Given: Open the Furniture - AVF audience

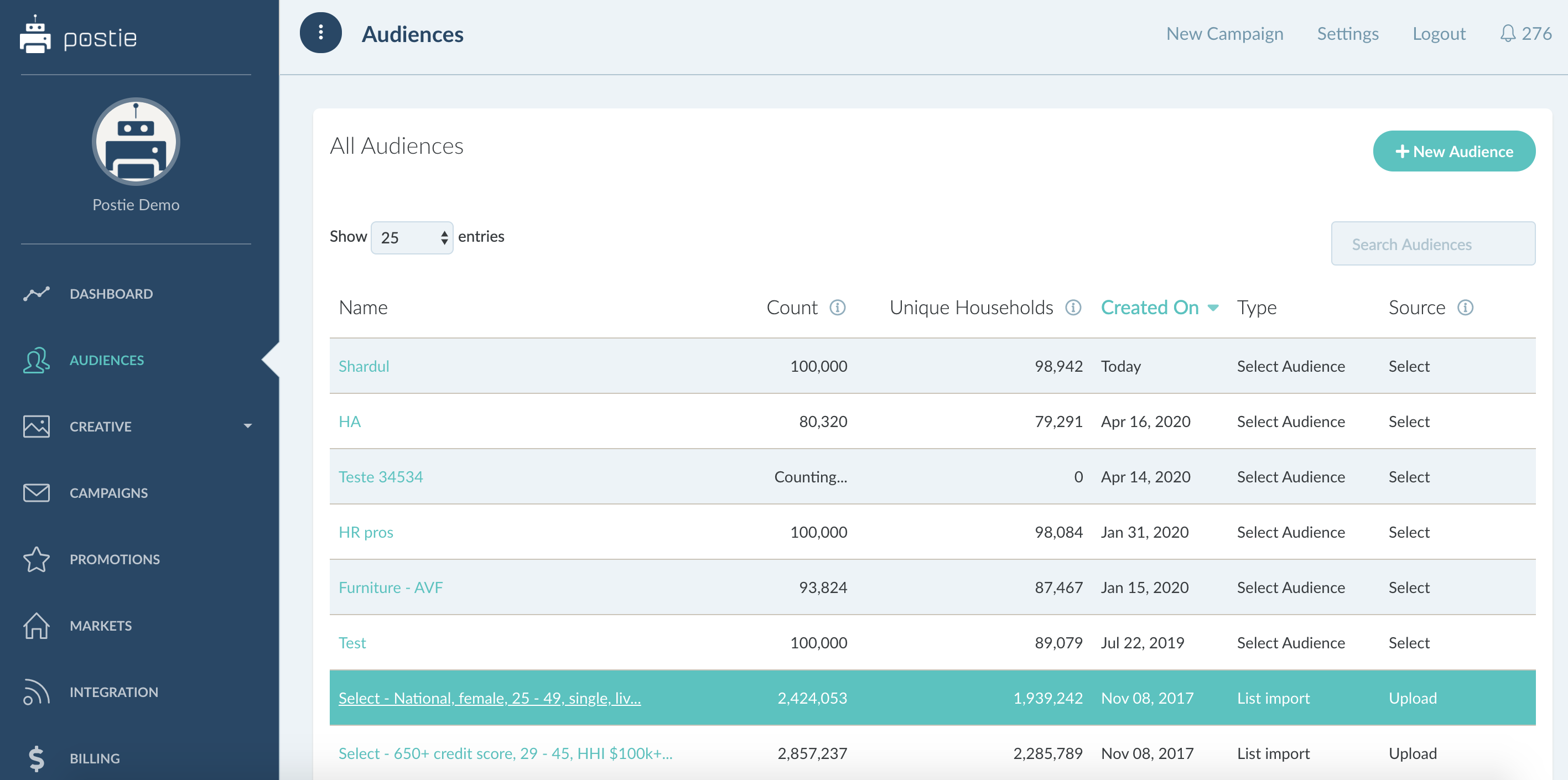Looking at the screenshot, I should tap(390, 587).
